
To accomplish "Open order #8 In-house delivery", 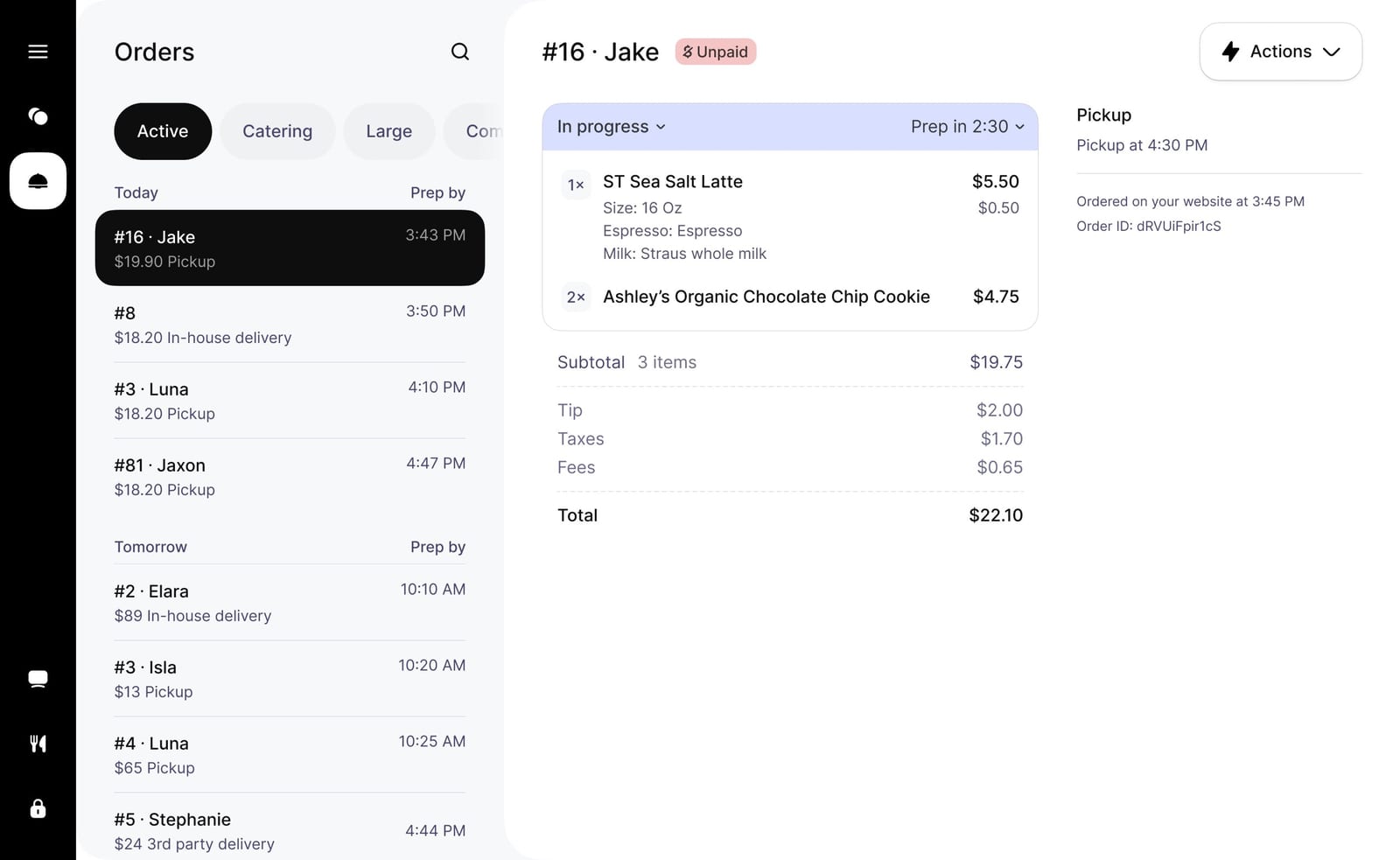I will [290, 325].
